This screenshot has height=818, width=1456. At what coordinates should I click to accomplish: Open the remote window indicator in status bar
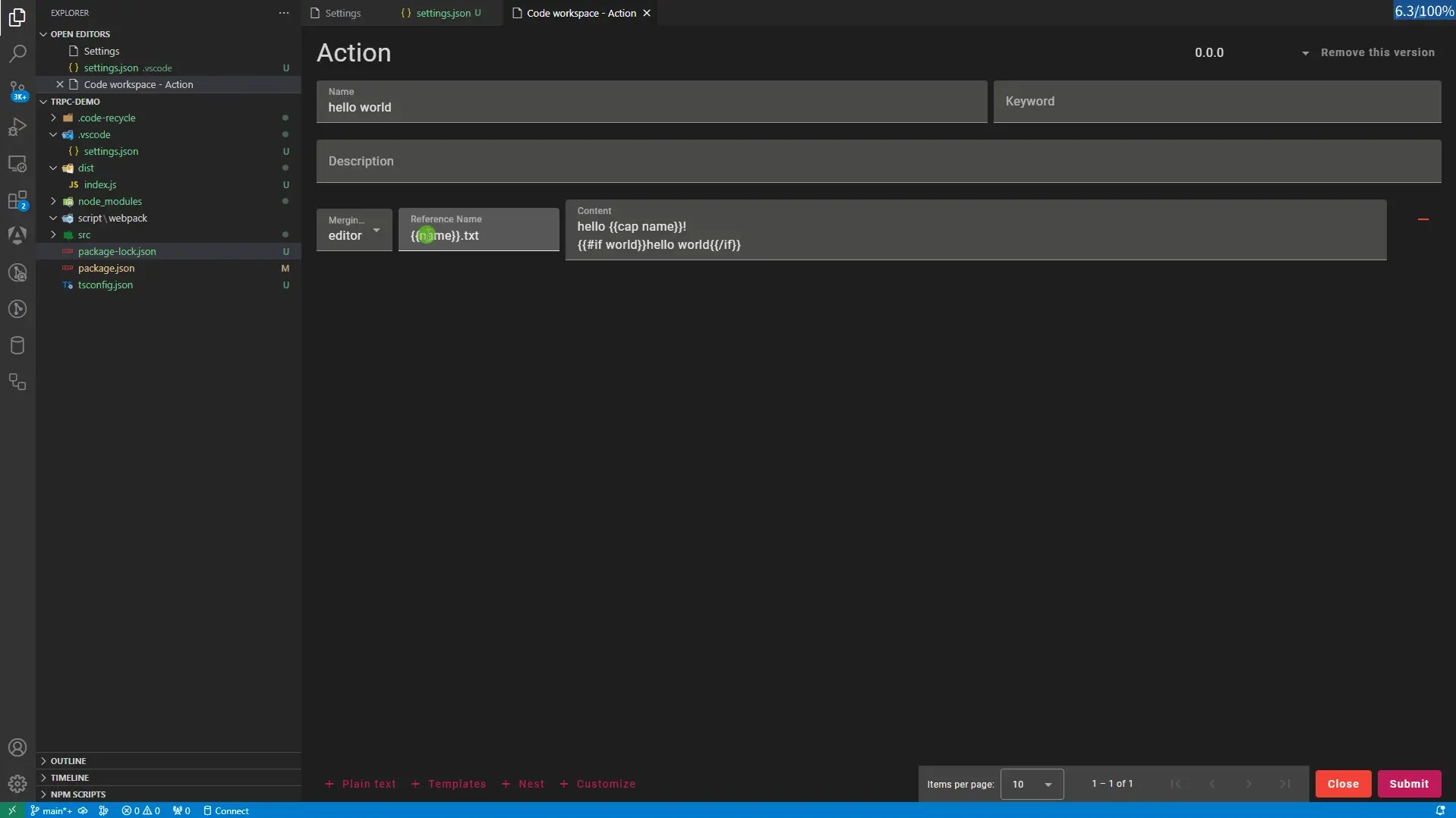click(12, 810)
